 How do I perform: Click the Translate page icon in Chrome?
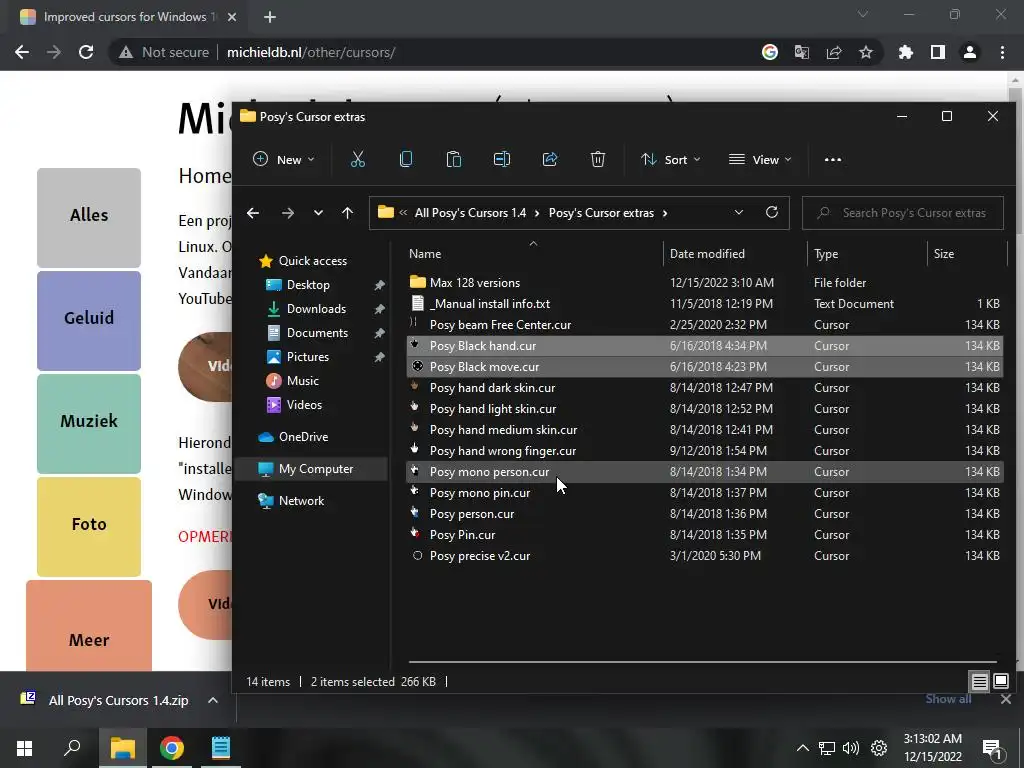(x=802, y=52)
